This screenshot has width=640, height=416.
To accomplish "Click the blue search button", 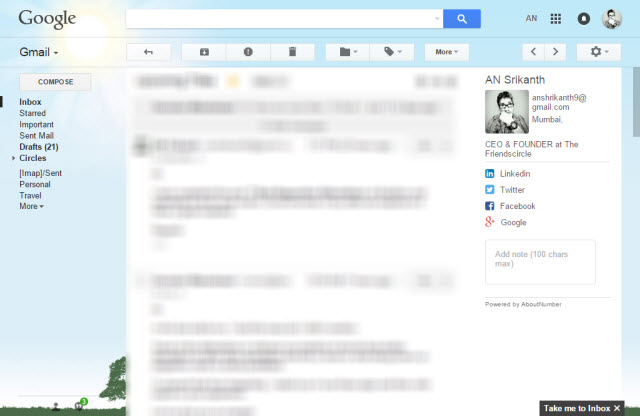I will tap(462, 19).
